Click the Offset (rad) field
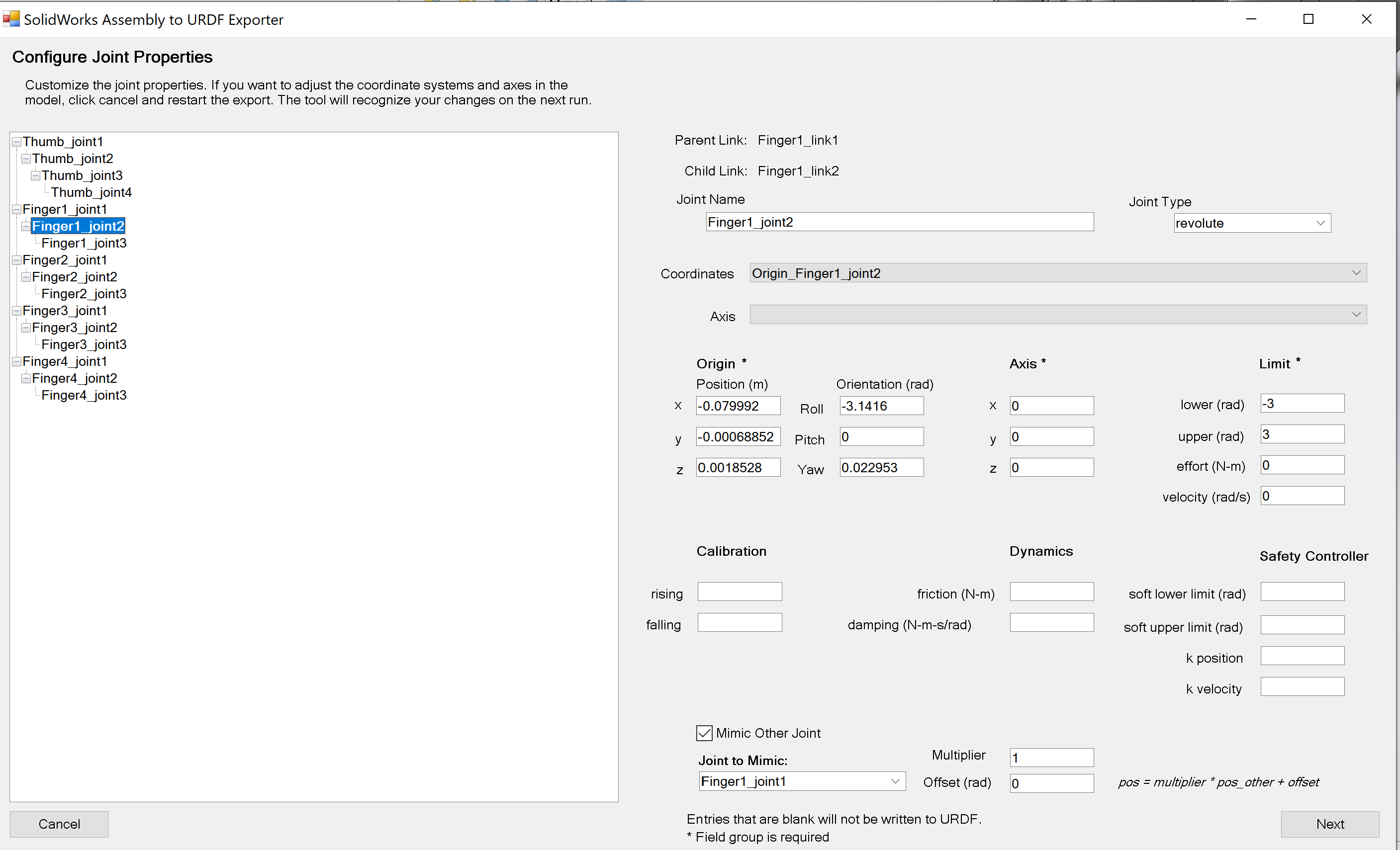 pyautogui.click(x=1052, y=783)
